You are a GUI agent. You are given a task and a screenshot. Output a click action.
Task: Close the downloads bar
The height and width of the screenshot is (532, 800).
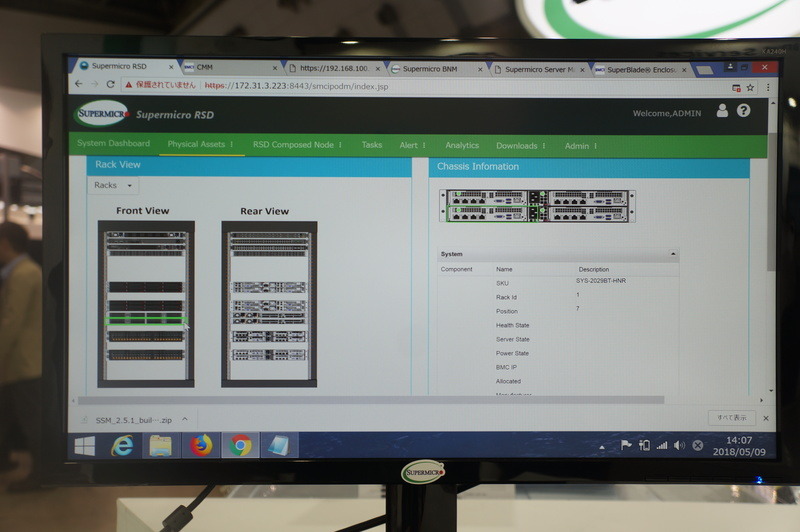766,418
